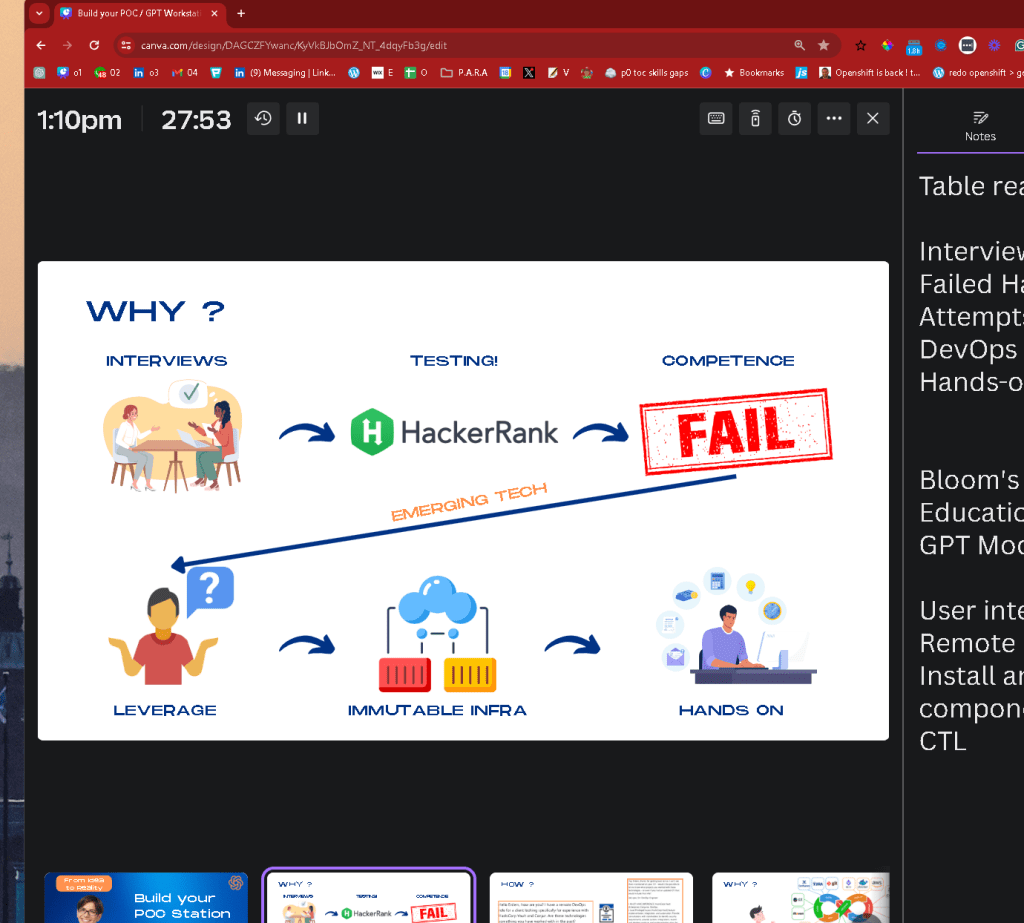Open the Google Calendar bookmark icon
Viewport: 1024px width, 923px height.
[505, 73]
